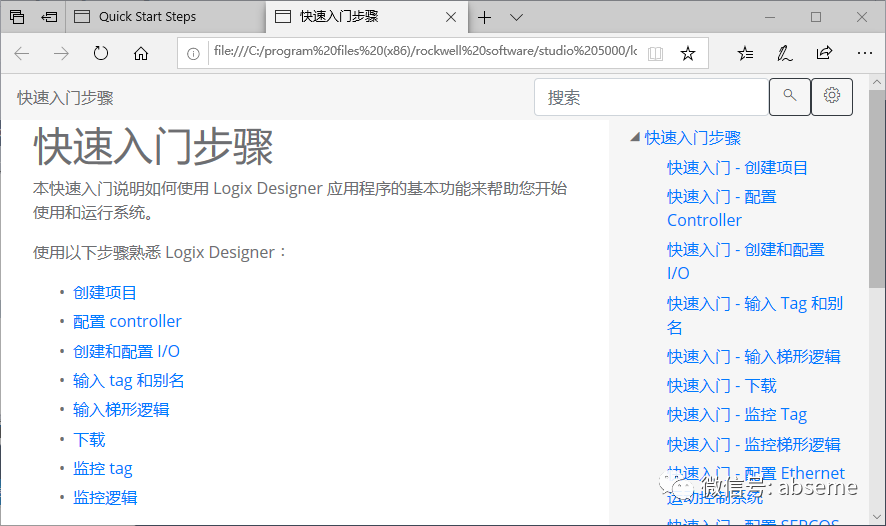Click the vertical scrollbar thumb
The height and width of the screenshot is (526, 886).
click(x=876, y=189)
